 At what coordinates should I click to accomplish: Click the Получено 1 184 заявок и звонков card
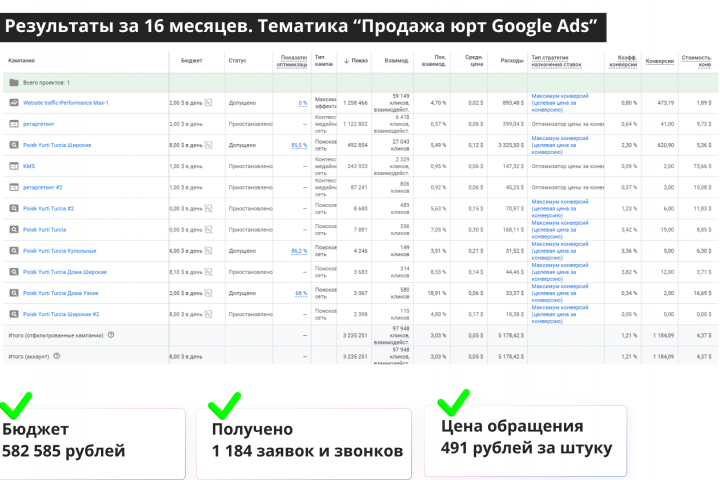click(304, 444)
